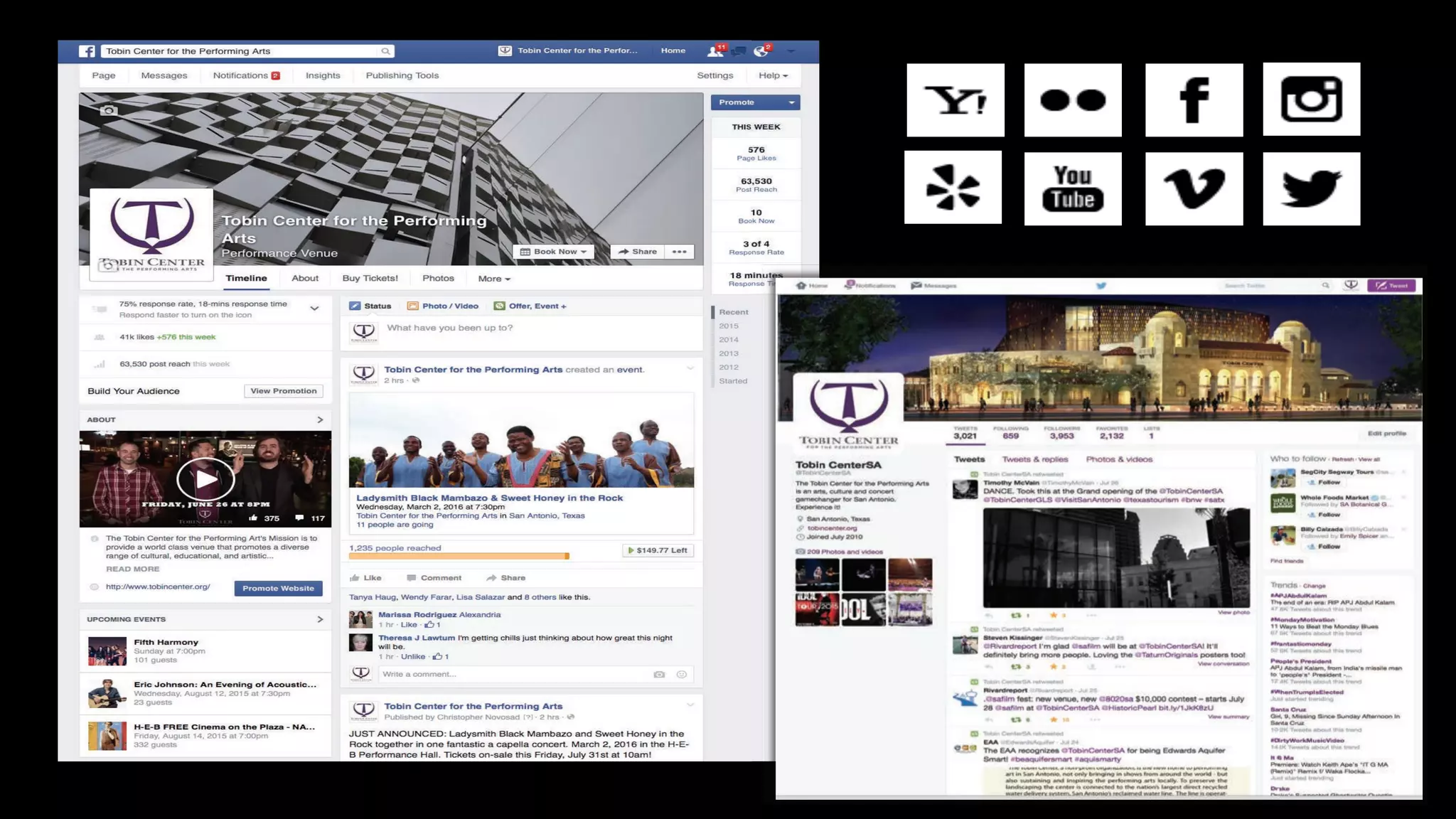The width and height of the screenshot is (1456, 819).
Task: Open the Promote dropdown button
Action: pyautogui.click(x=755, y=102)
